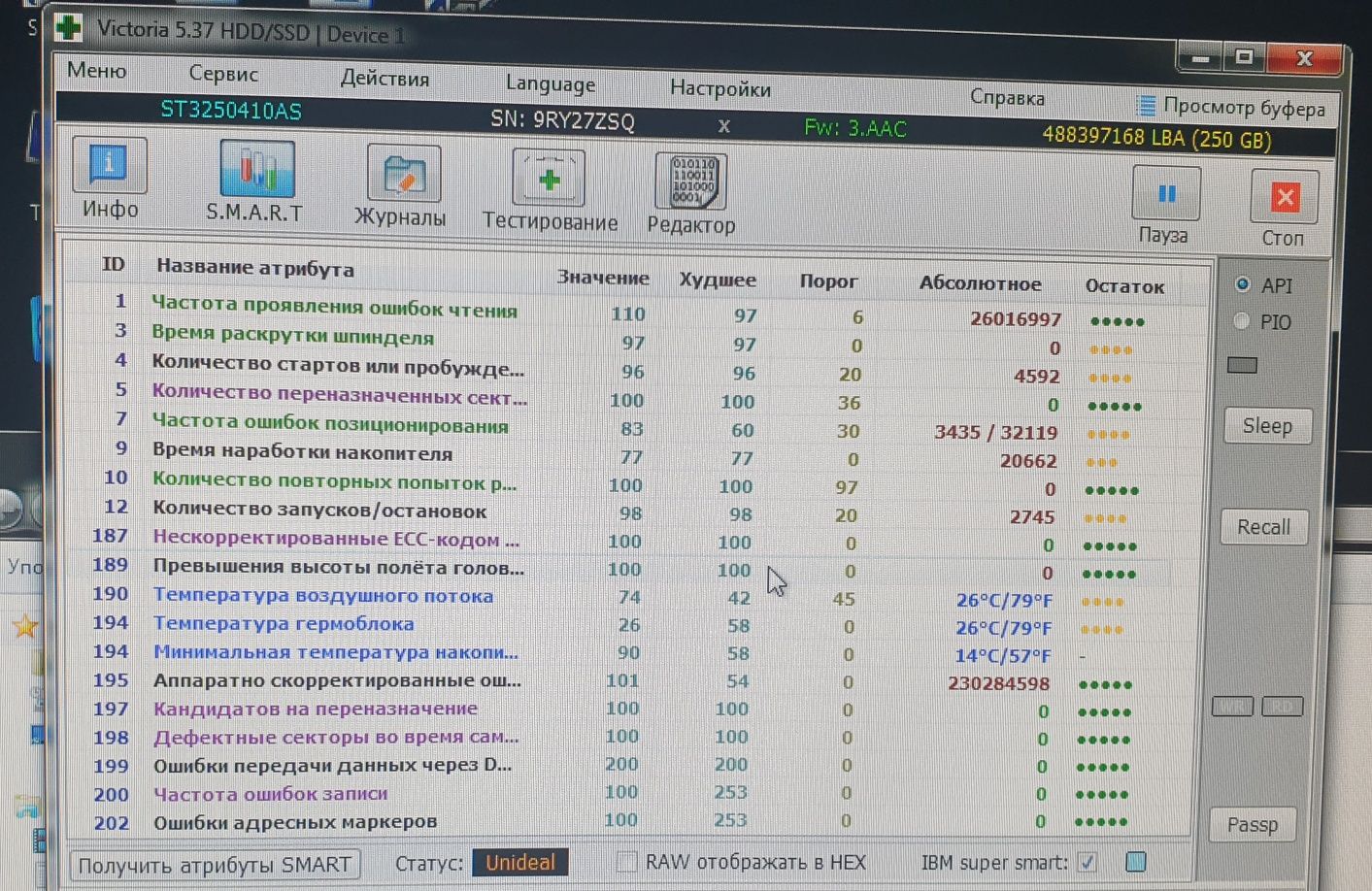
Task: Click the Худшее column header
Action: (x=718, y=280)
